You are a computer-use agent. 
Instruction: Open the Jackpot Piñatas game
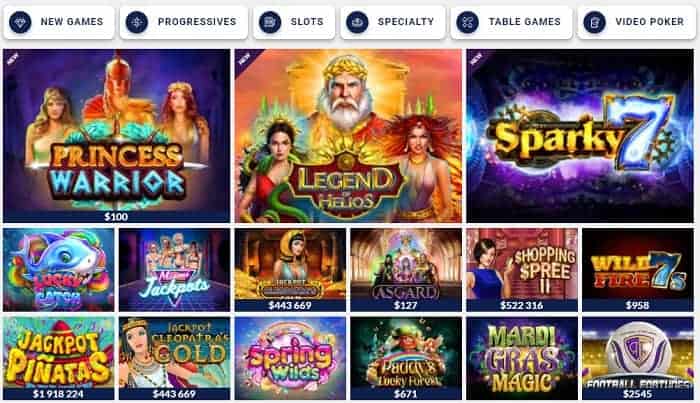click(58, 358)
